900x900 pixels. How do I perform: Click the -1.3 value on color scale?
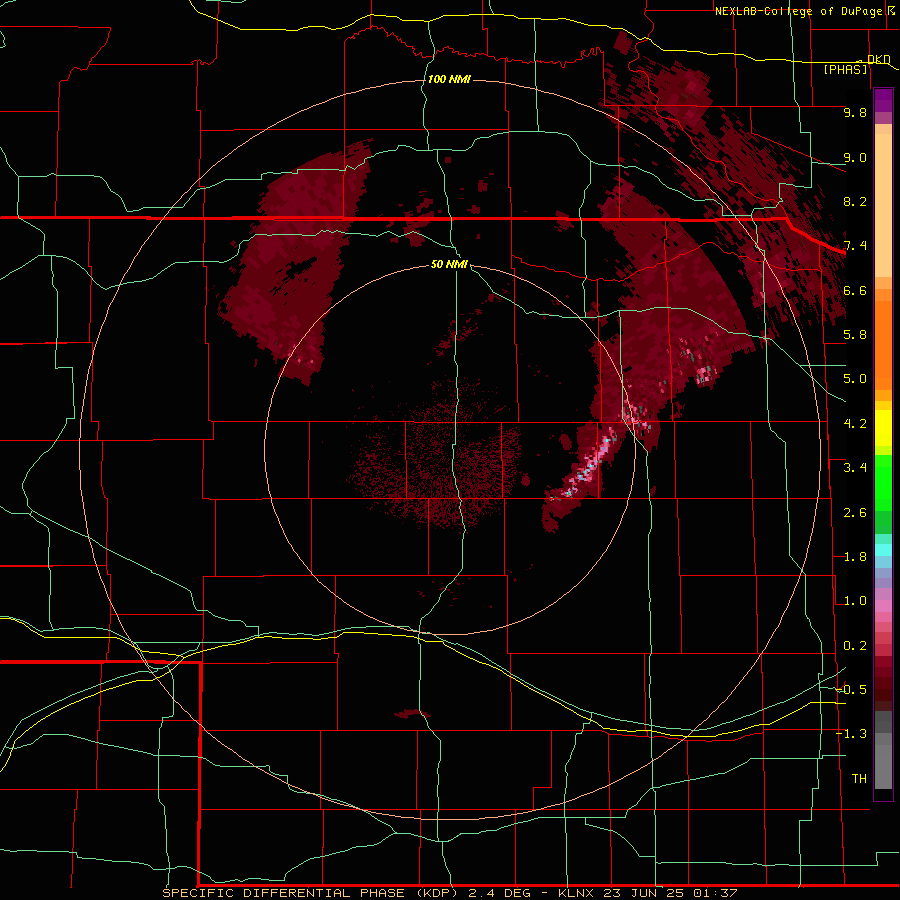point(852,734)
